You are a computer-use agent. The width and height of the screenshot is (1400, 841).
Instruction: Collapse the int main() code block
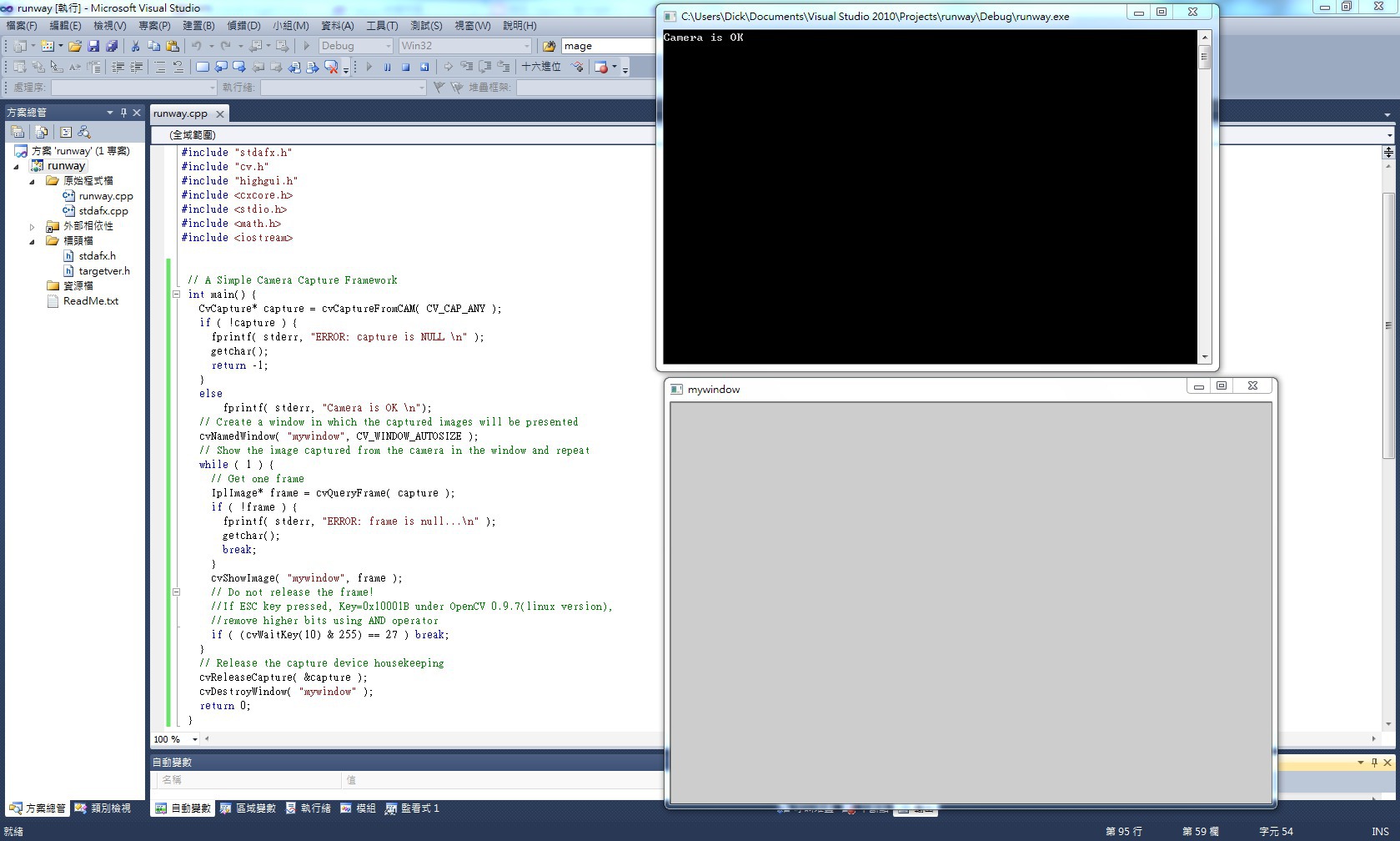pos(176,295)
